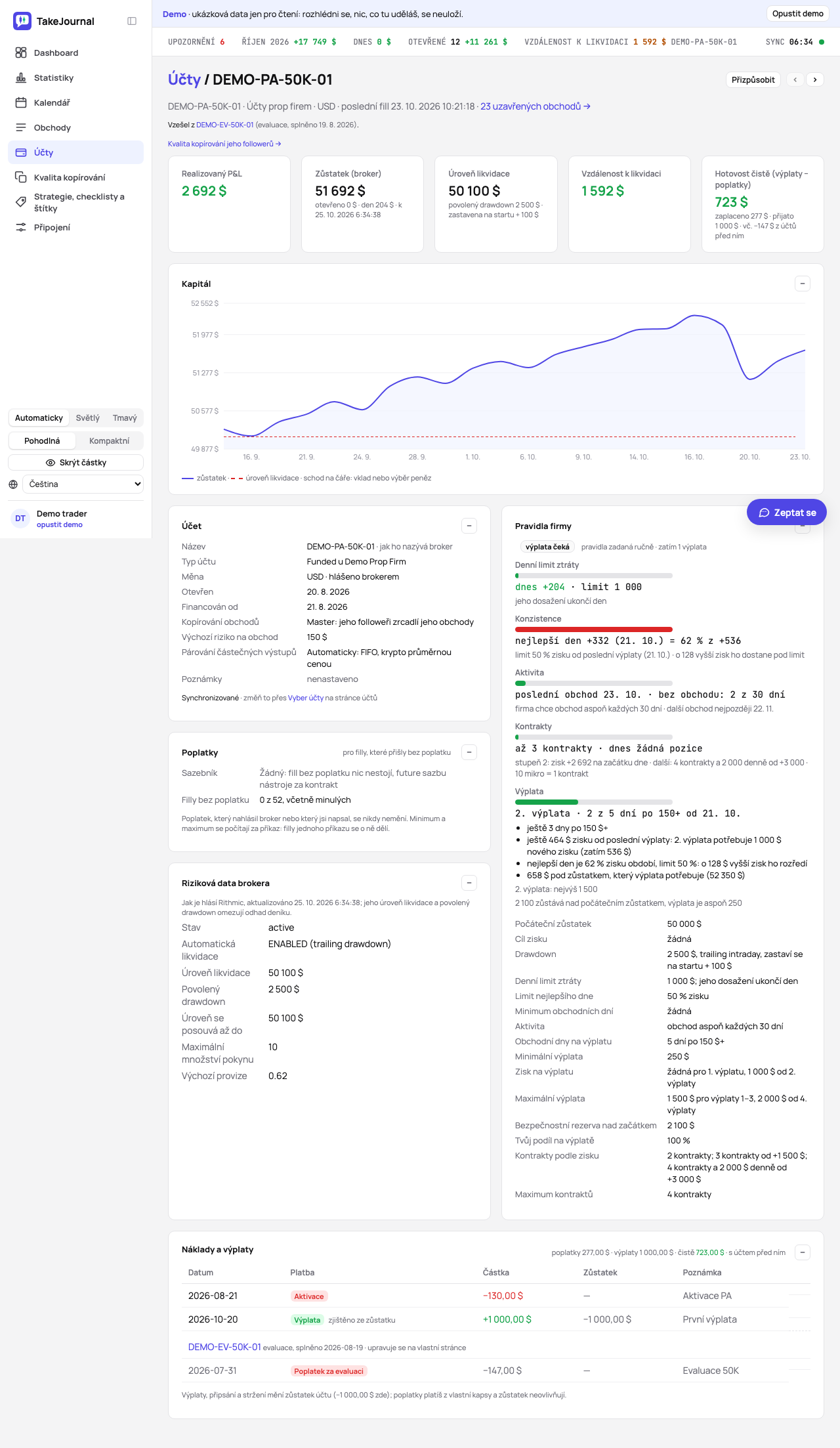Switch theme to Světlý

click(88, 418)
